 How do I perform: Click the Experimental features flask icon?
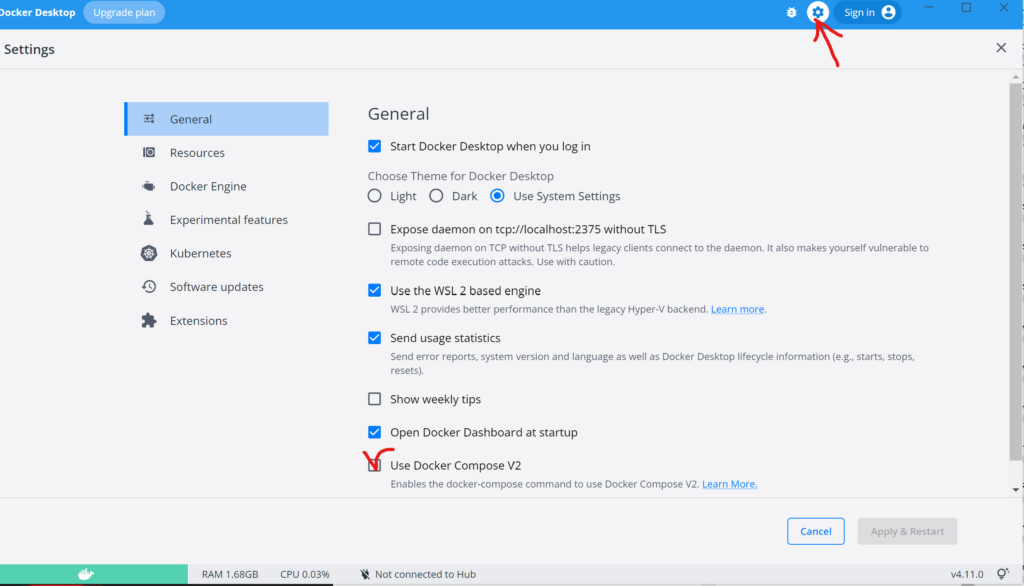coord(149,219)
